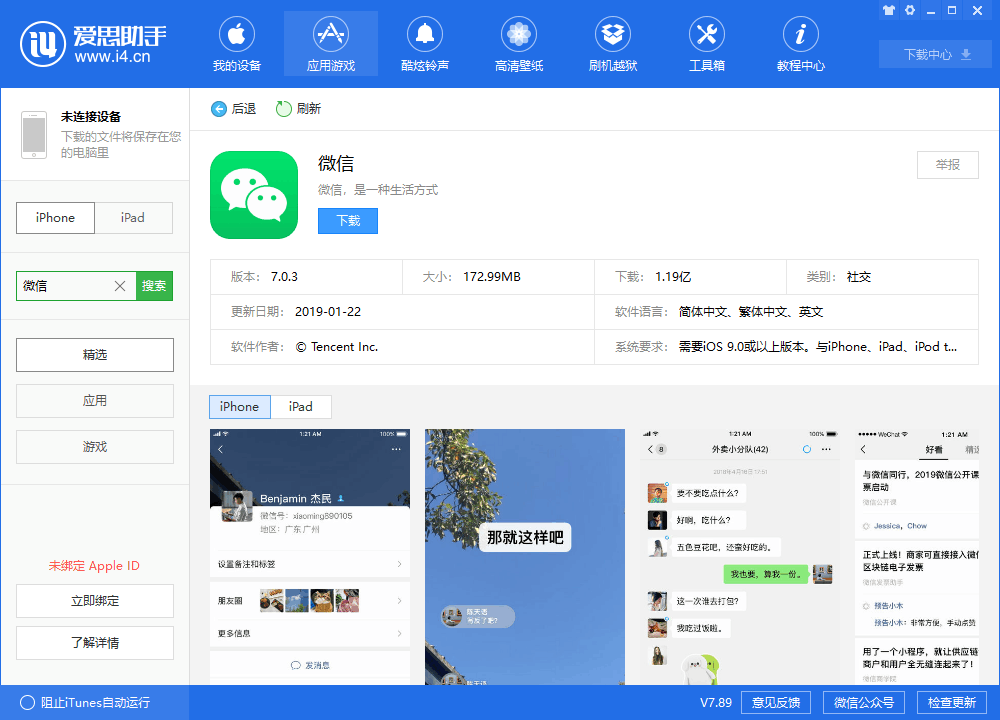
Task: Open 酷炫铃声 ringtones section
Action: pos(425,44)
